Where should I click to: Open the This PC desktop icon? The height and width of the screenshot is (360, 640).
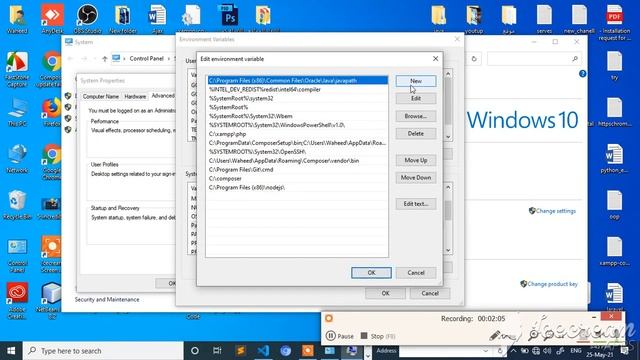(17, 112)
